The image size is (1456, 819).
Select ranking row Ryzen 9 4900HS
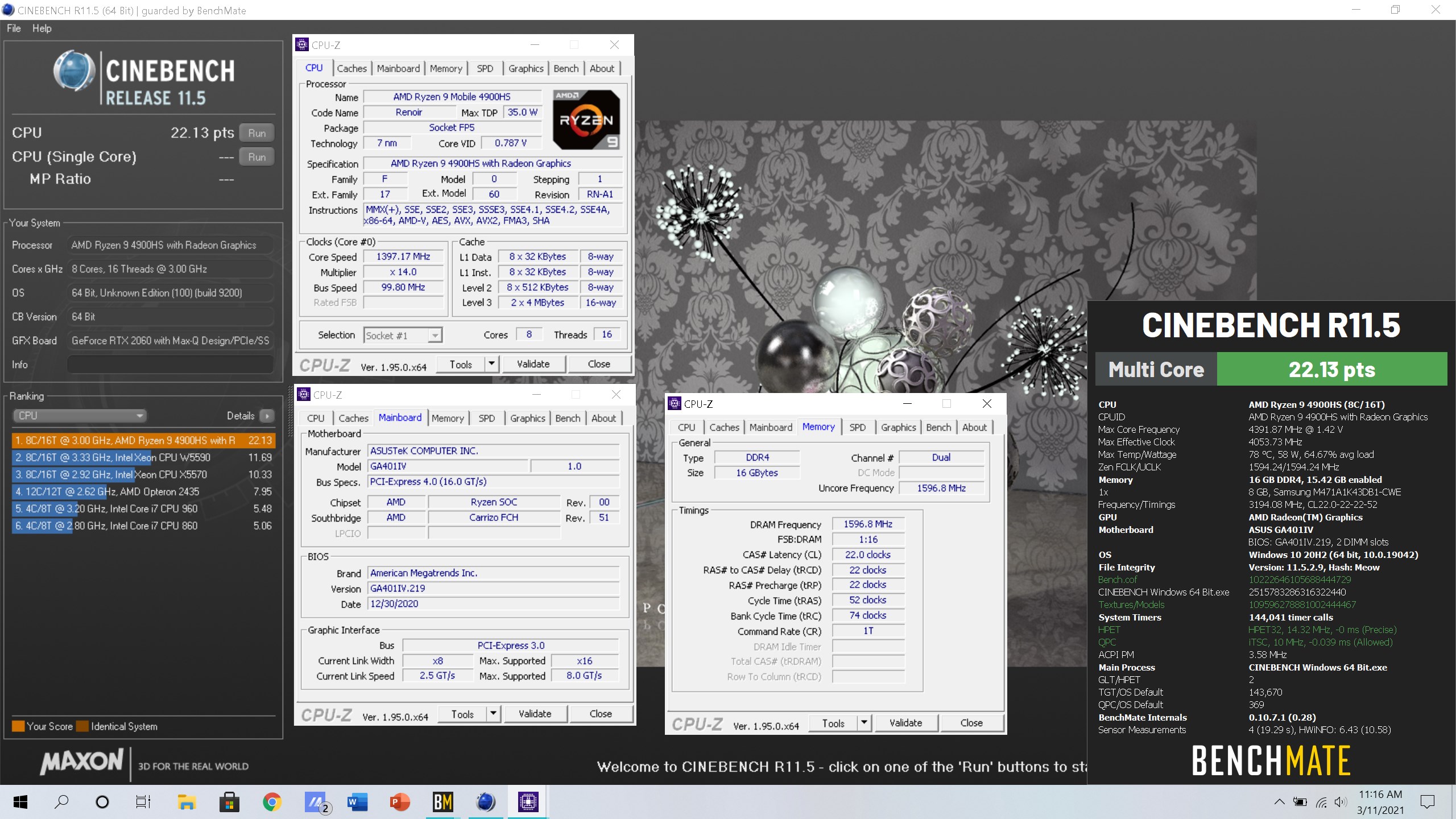pyautogui.click(x=143, y=440)
